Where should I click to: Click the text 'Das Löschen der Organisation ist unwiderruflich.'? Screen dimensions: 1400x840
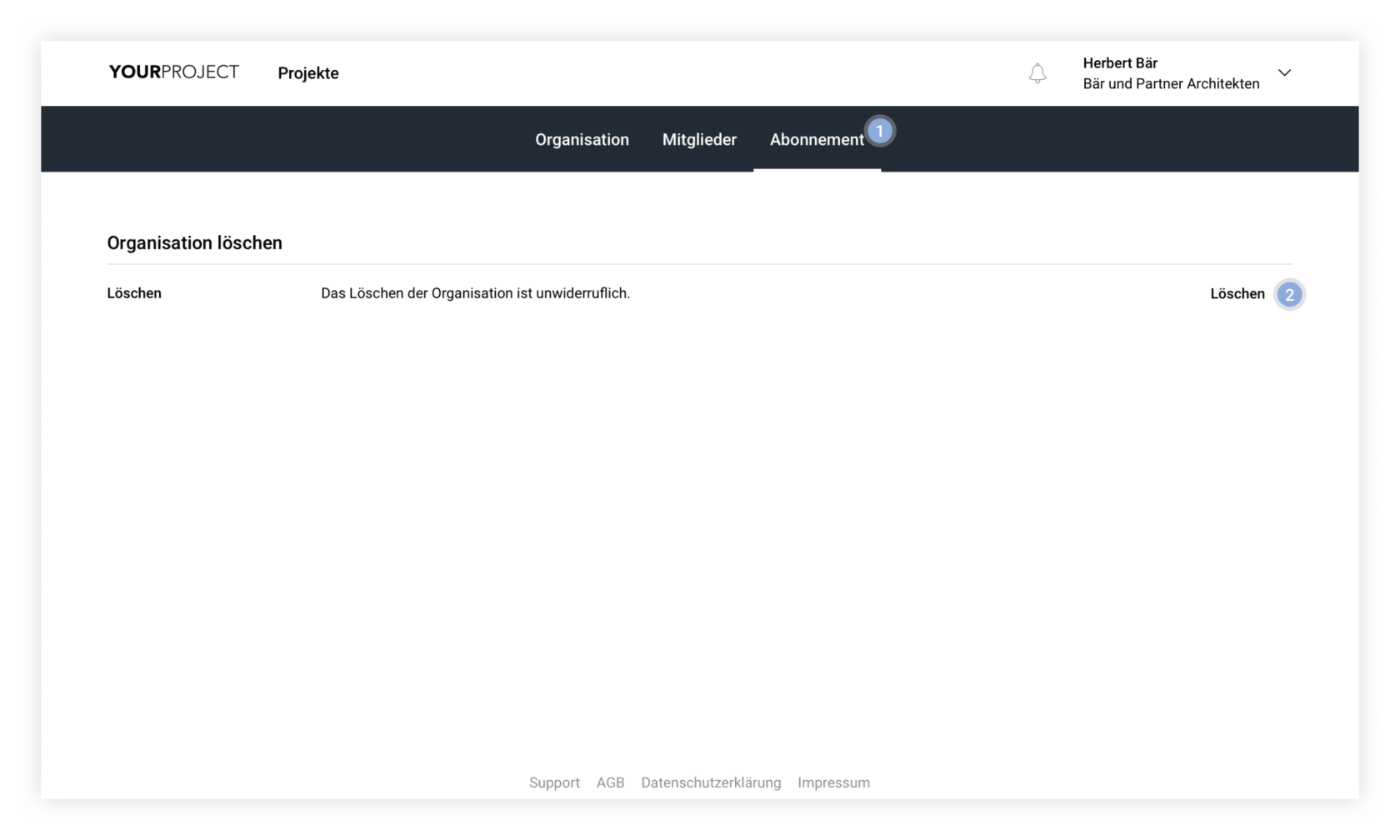[x=475, y=293]
